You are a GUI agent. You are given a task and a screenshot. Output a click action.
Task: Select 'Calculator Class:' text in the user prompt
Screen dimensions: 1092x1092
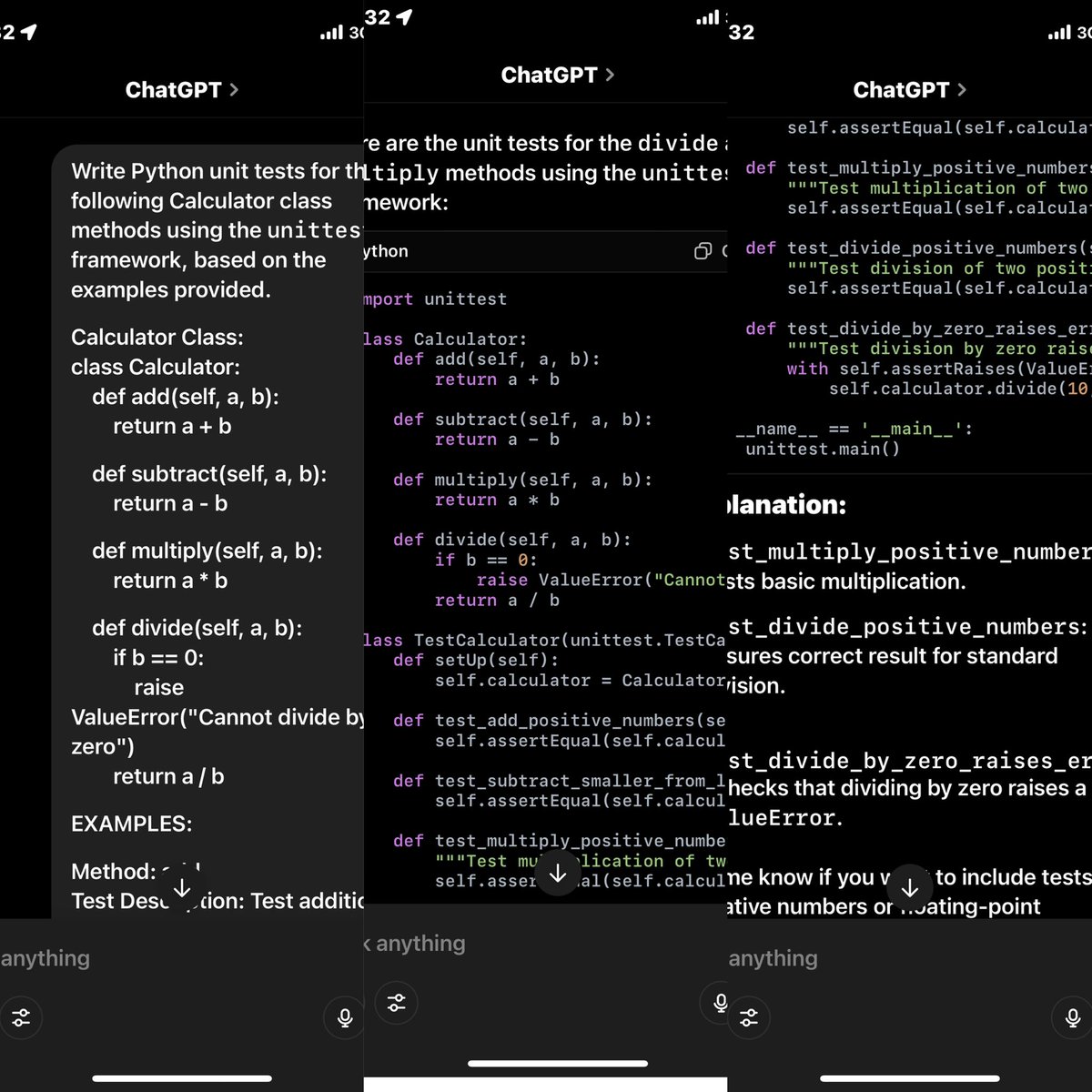point(157,338)
